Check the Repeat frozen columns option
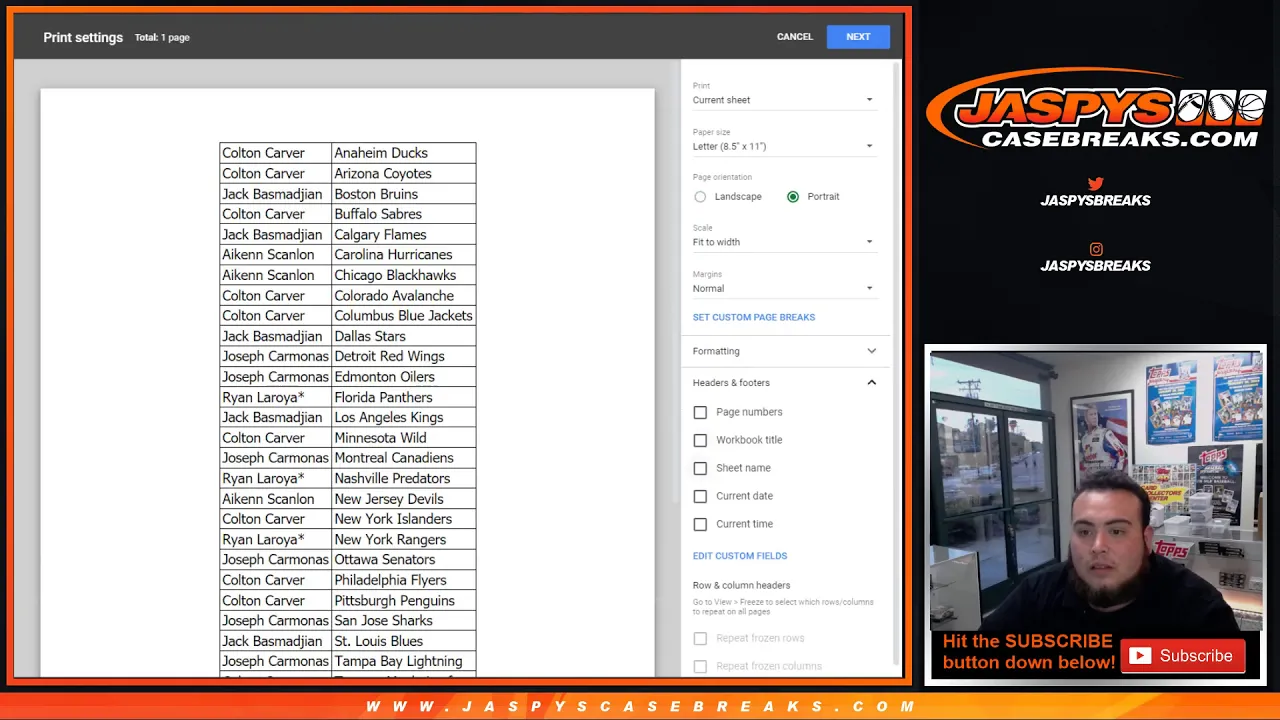Viewport: 1280px width, 720px height. (x=700, y=666)
